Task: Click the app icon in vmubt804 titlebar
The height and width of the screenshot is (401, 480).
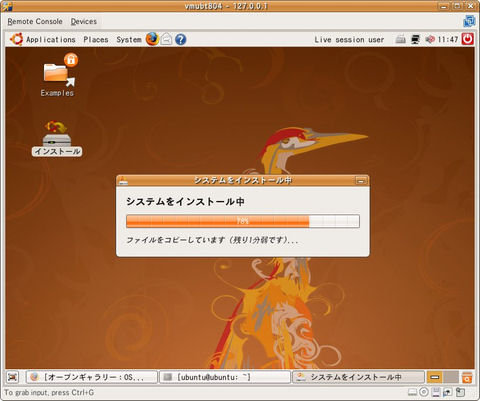Action: point(7,6)
